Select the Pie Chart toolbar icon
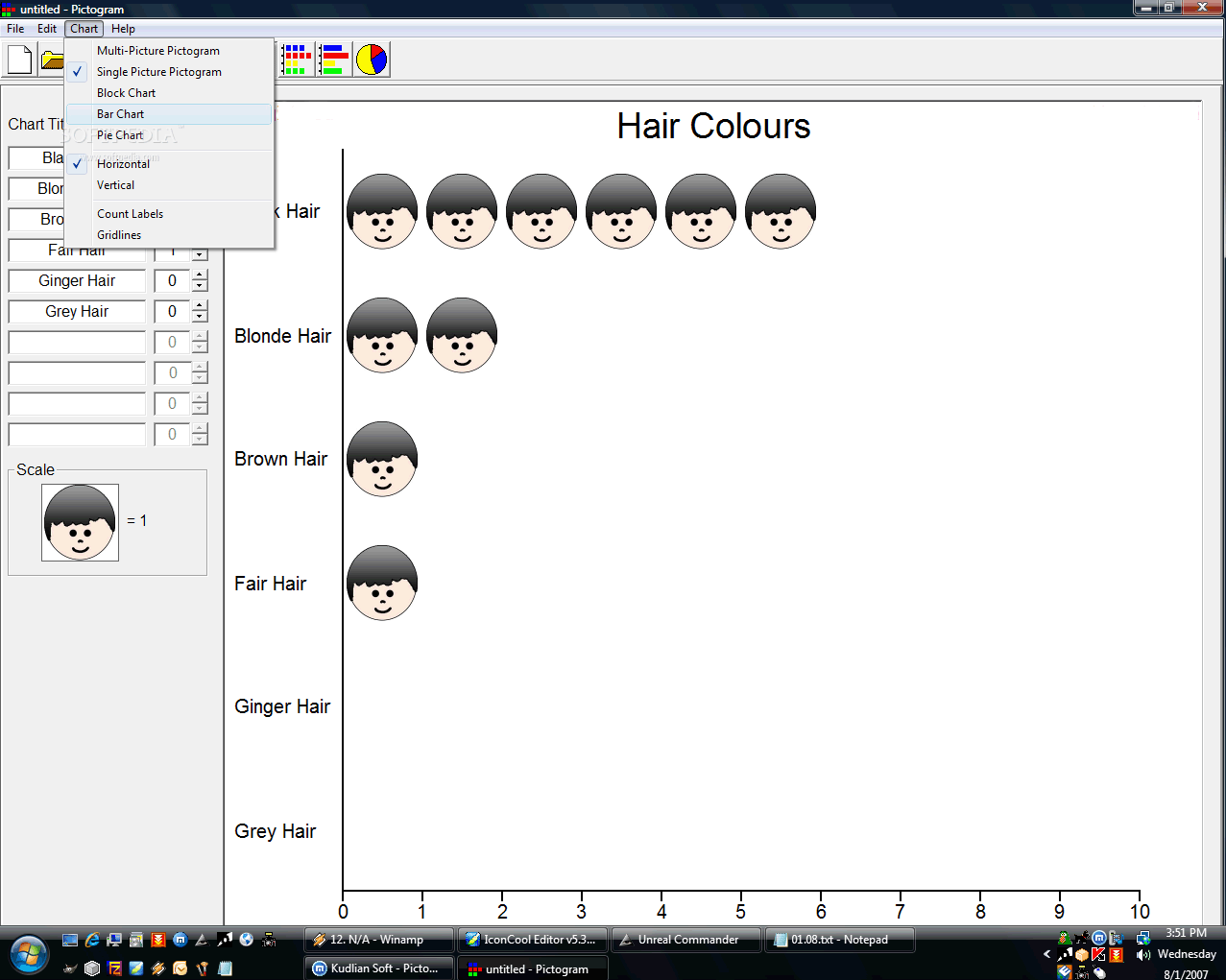The width and height of the screenshot is (1226, 980). pos(372,60)
